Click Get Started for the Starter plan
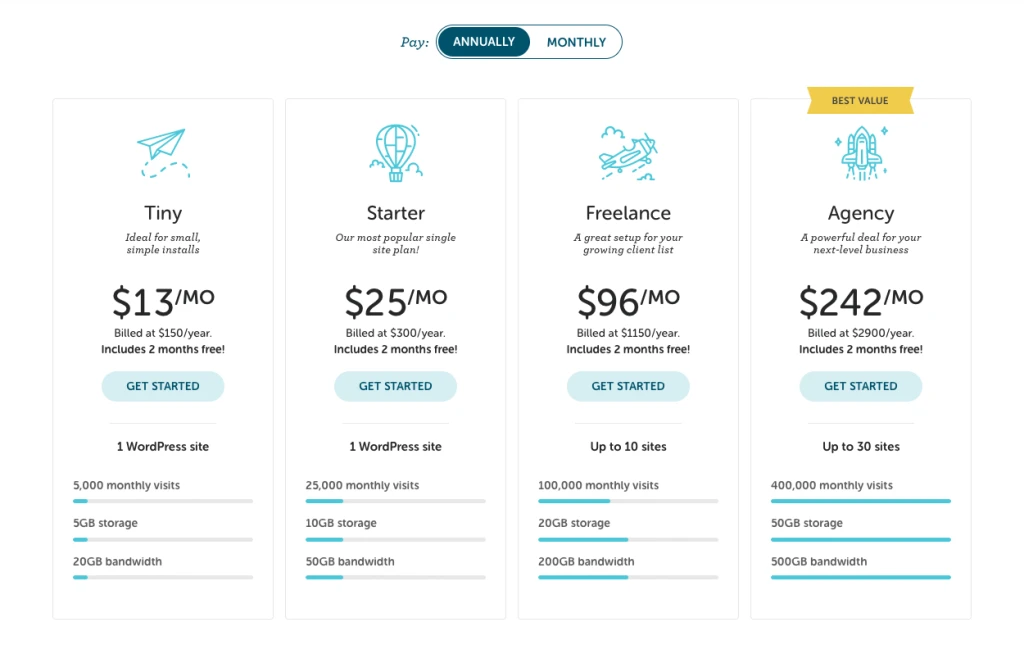Screen dimensions: 1024x645 click(395, 386)
